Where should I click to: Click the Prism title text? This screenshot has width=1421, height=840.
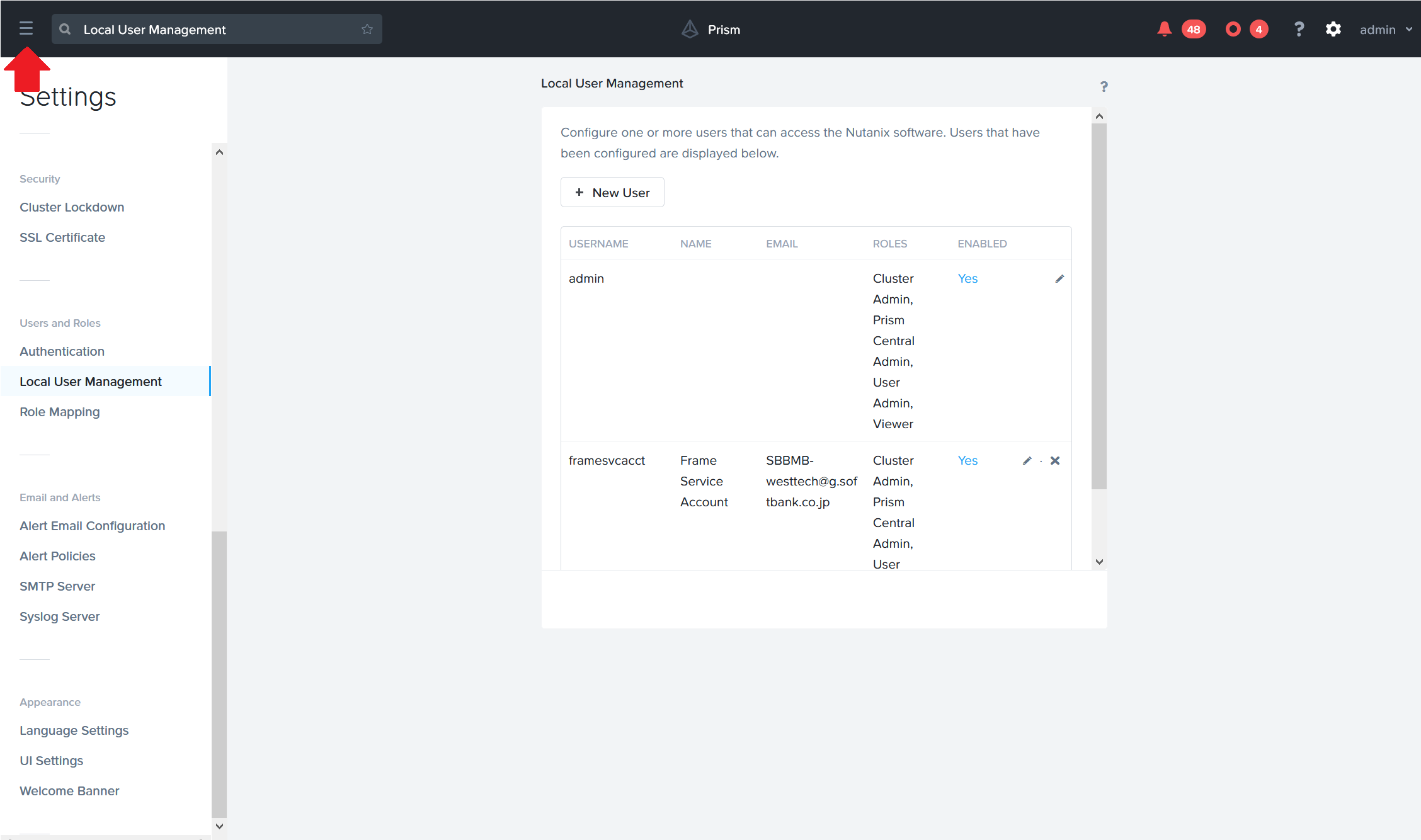[724, 30]
